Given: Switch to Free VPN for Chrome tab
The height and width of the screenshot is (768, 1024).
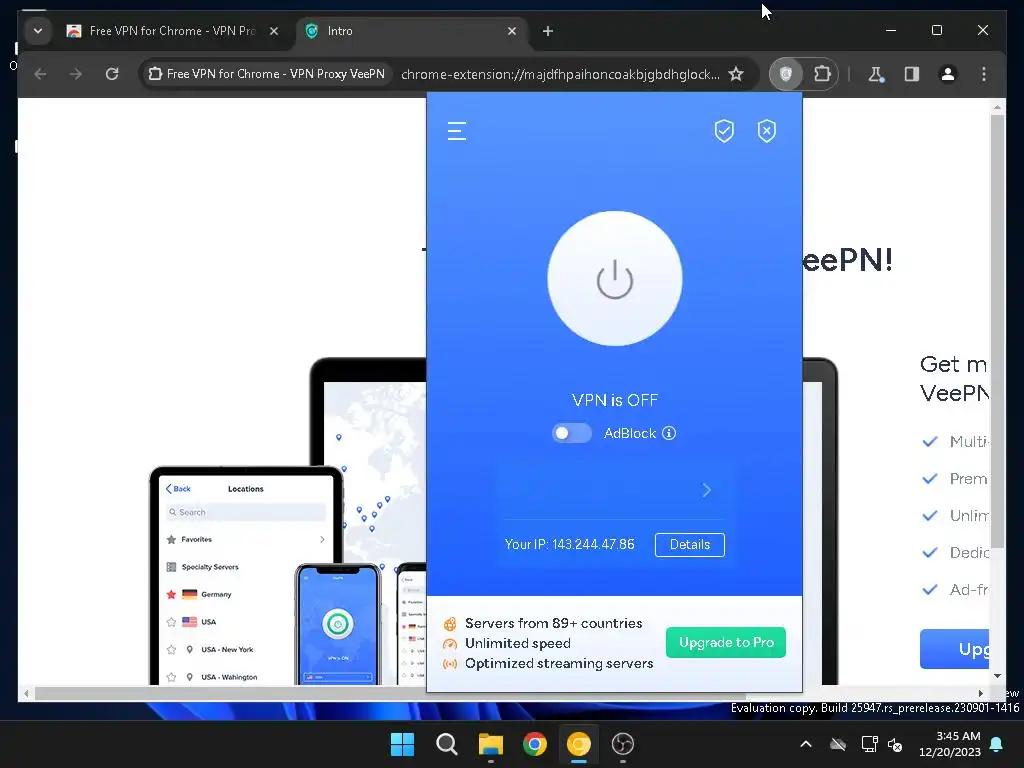Looking at the screenshot, I should pyautogui.click(x=172, y=31).
